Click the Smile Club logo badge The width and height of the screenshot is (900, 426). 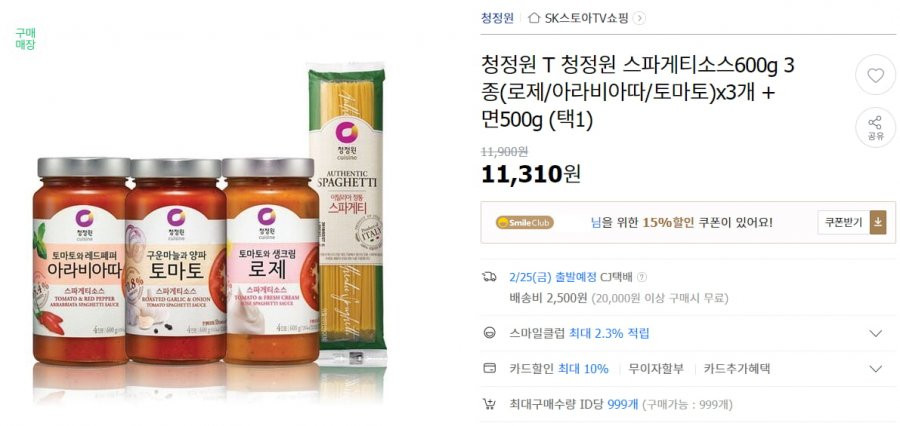(525, 222)
